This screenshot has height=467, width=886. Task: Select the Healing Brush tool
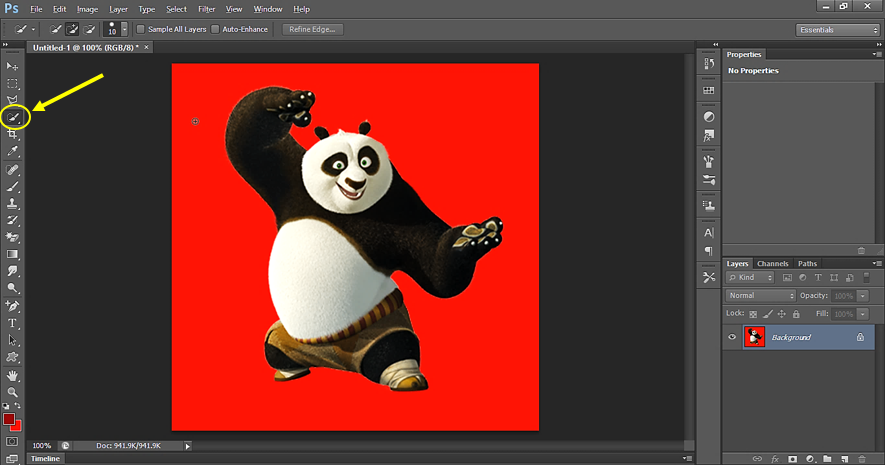[x=12, y=170]
